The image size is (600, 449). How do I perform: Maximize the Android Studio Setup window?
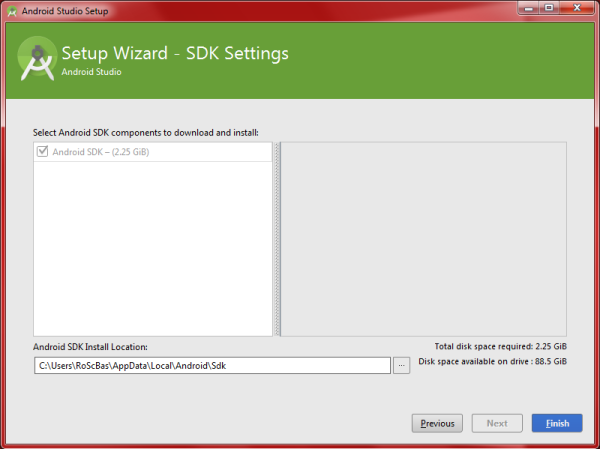pyautogui.click(x=549, y=8)
